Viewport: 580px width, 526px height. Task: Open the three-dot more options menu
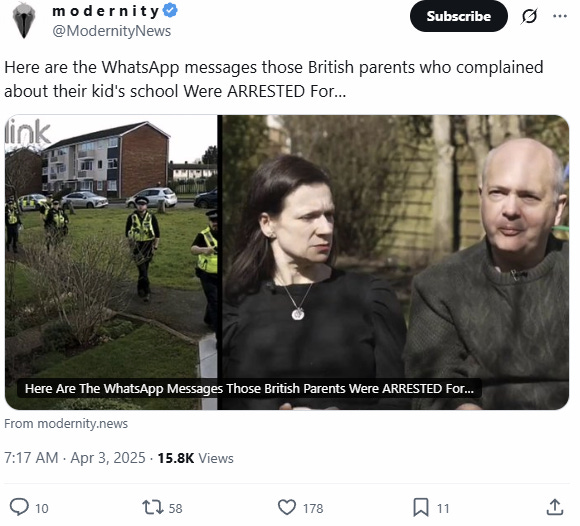[560, 16]
